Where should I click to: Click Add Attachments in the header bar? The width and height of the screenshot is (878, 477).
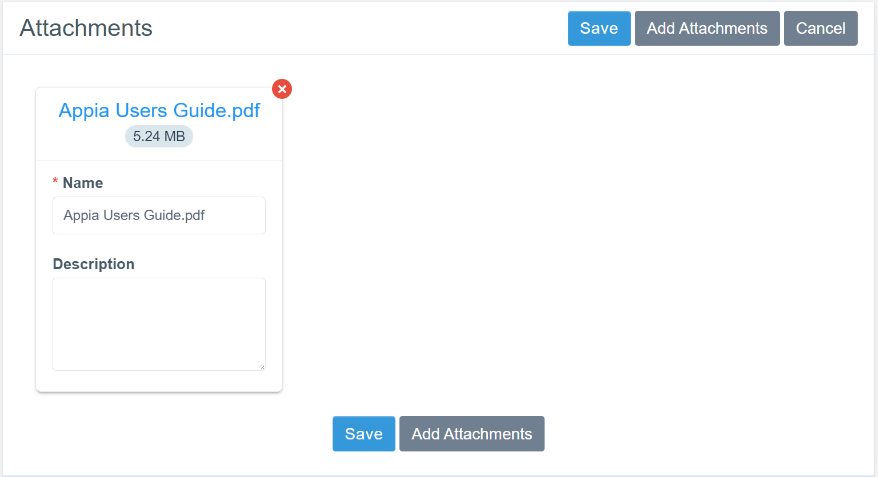pos(707,28)
